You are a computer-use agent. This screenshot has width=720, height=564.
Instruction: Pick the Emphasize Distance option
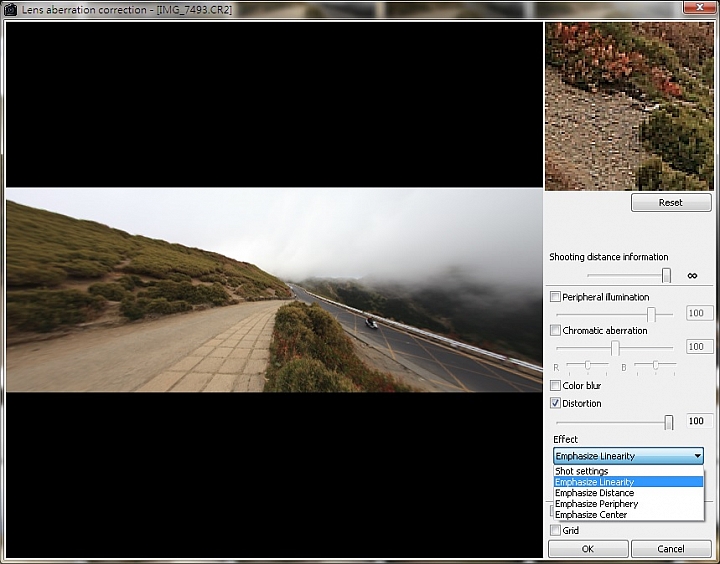tap(628, 493)
